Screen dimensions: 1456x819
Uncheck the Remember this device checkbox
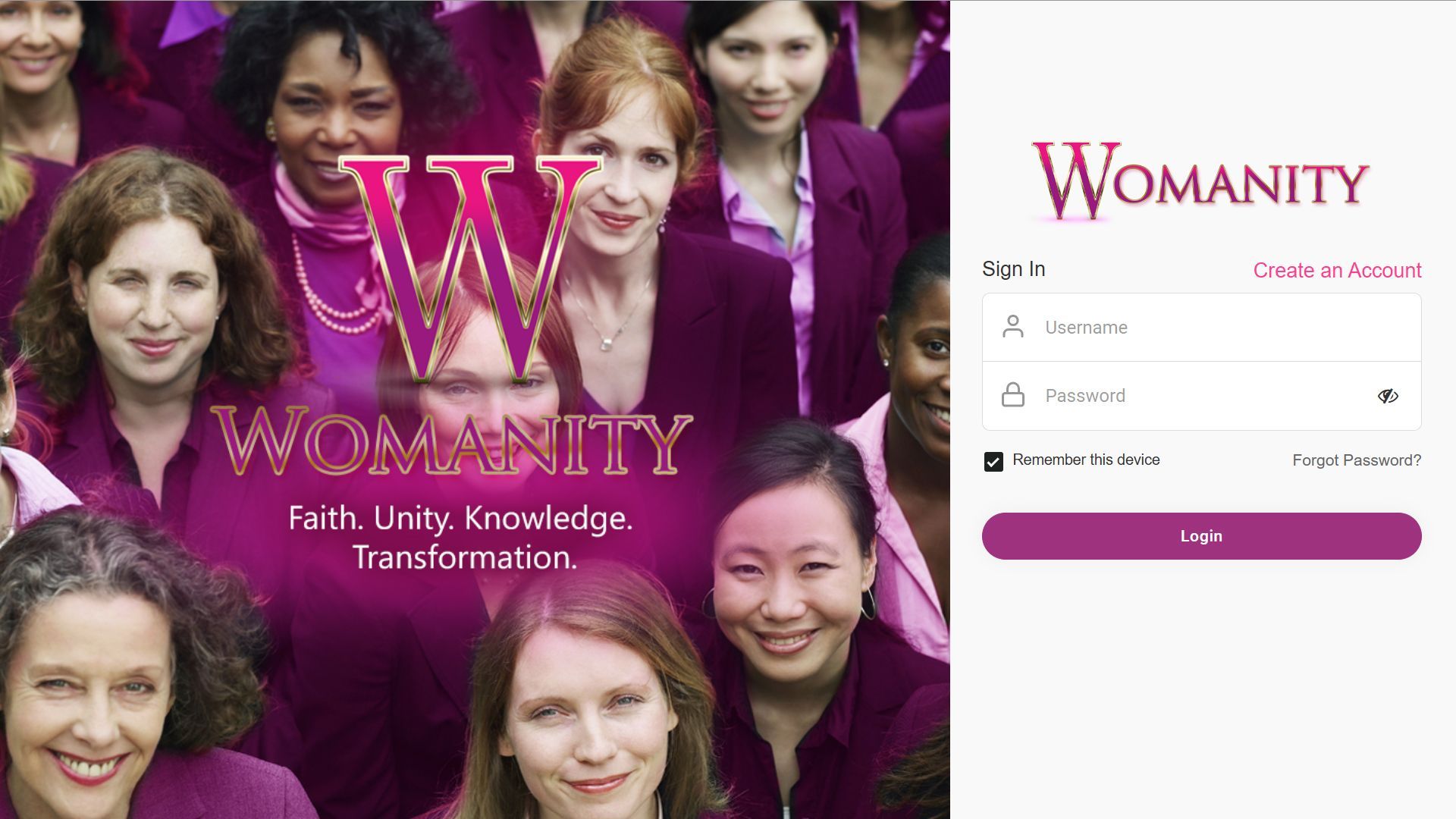(993, 461)
